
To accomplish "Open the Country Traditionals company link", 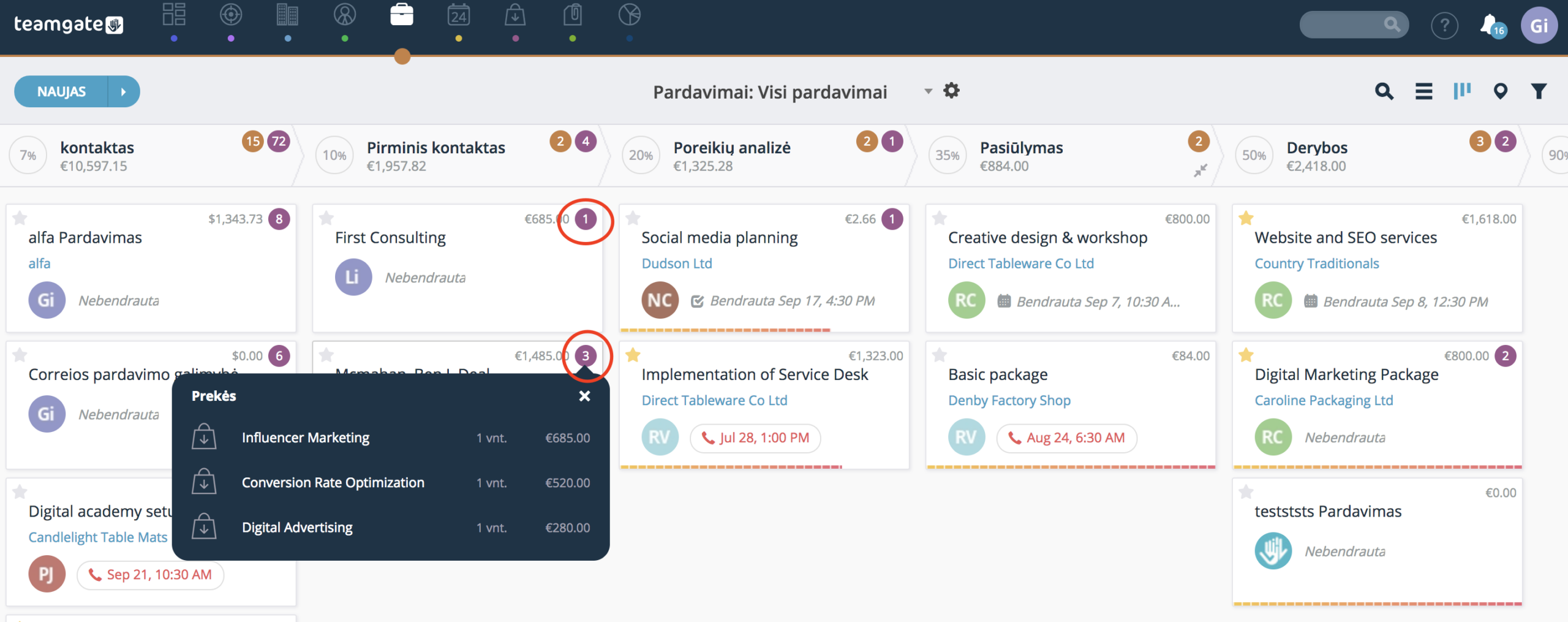I will 1317,264.
